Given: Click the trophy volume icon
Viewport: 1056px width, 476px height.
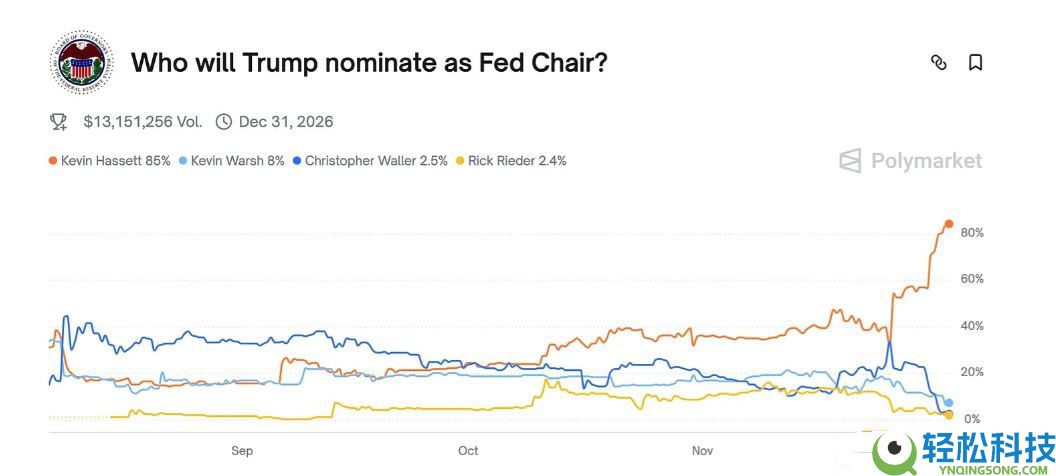Looking at the screenshot, I should [59, 122].
